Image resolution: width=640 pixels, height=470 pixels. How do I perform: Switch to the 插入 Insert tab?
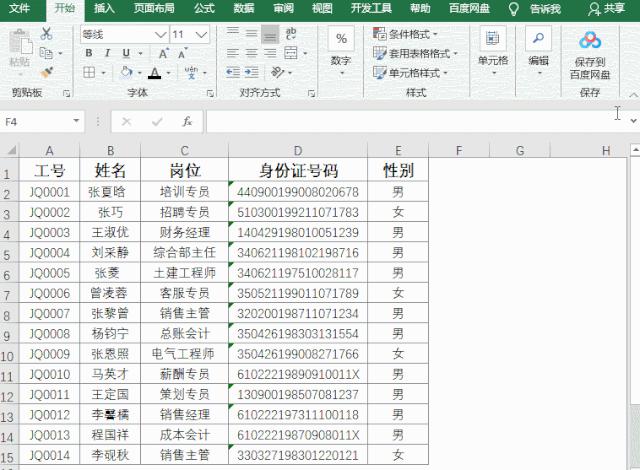pyautogui.click(x=104, y=8)
